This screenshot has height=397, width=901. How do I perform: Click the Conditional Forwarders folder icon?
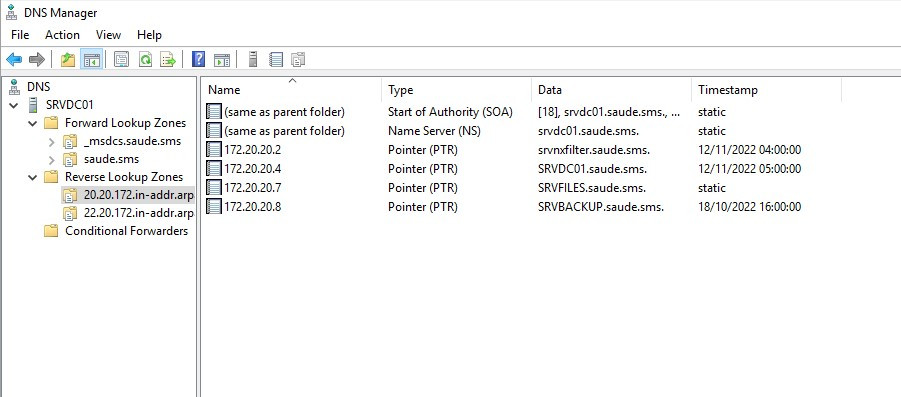click(x=51, y=231)
